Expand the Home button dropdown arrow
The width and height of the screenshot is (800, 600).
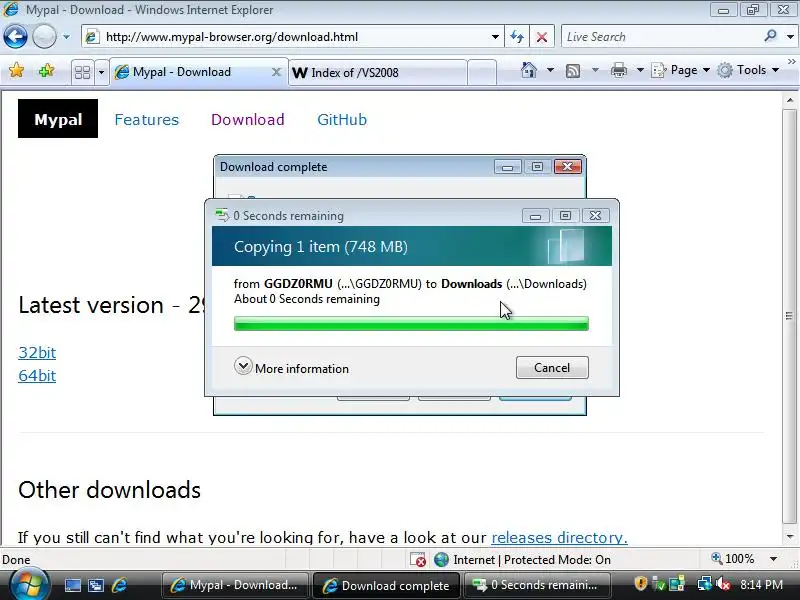click(x=550, y=70)
